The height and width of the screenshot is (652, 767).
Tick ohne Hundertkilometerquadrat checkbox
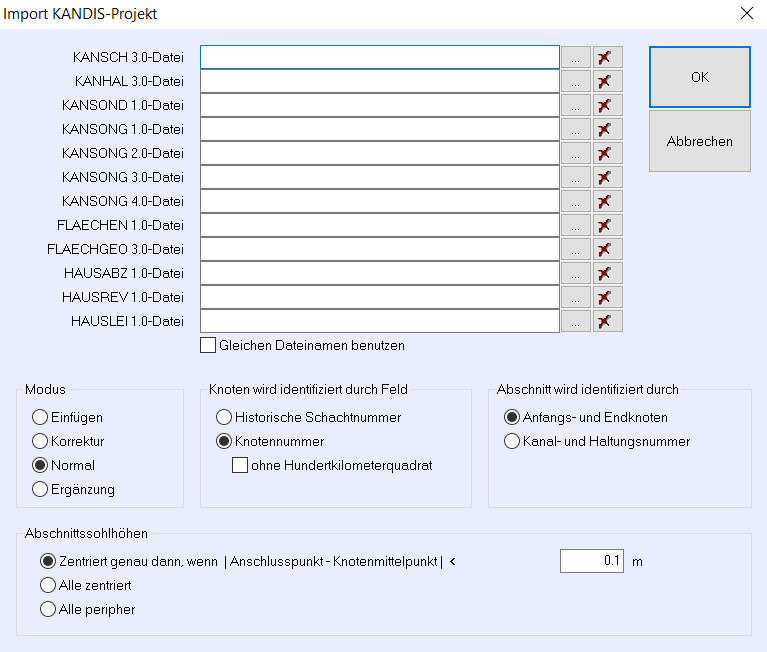tap(240, 465)
